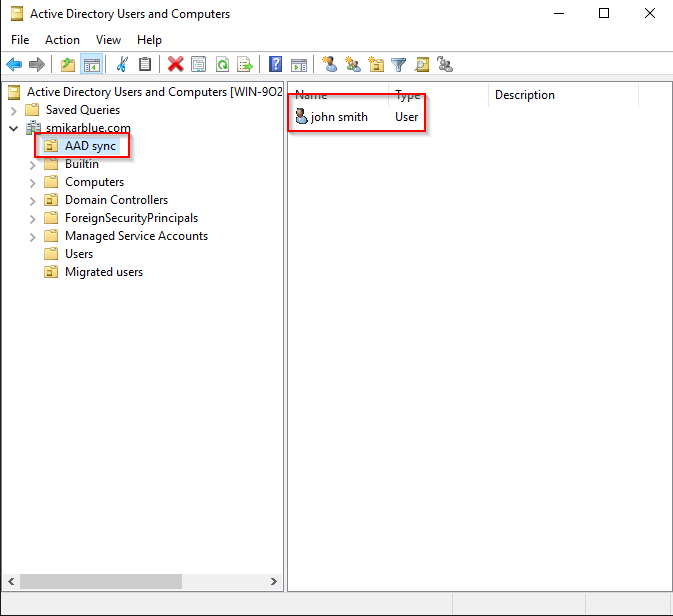673x616 pixels.
Task: Open the View menu
Action: tap(108, 40)
